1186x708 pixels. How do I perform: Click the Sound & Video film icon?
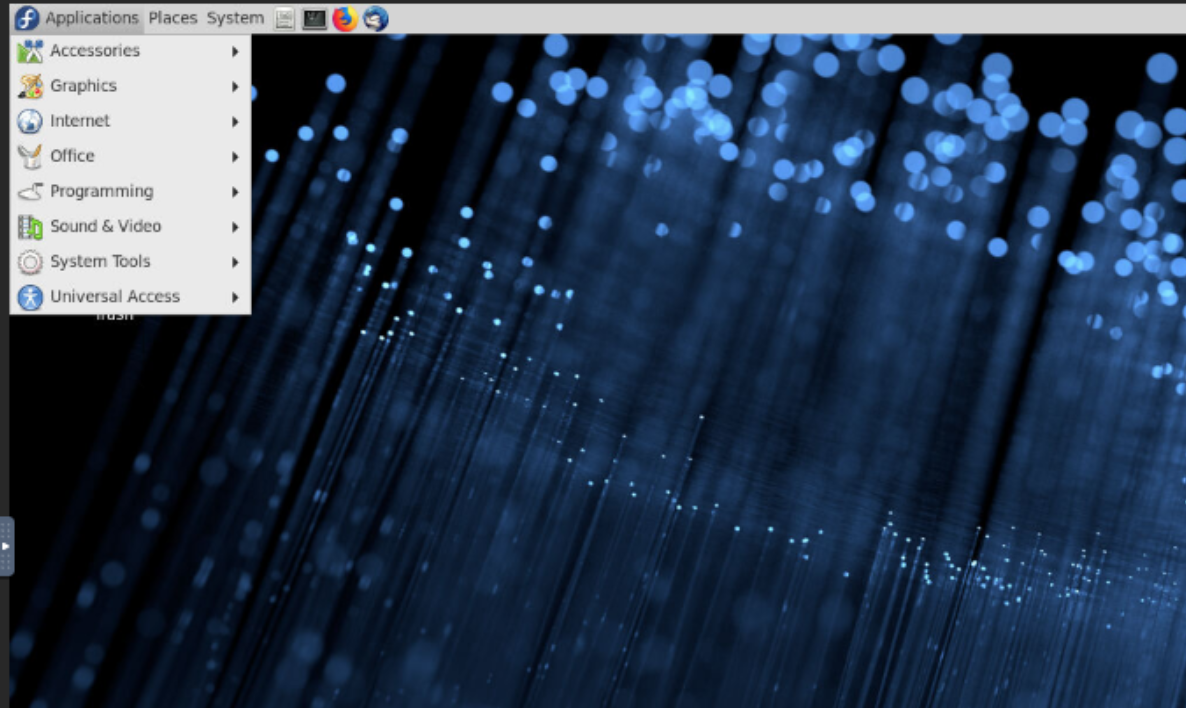tap(31, 227)
